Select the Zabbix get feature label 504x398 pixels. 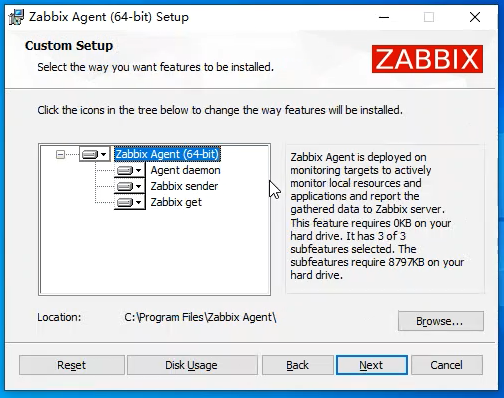pyautogui.click(x=176, y=202)
